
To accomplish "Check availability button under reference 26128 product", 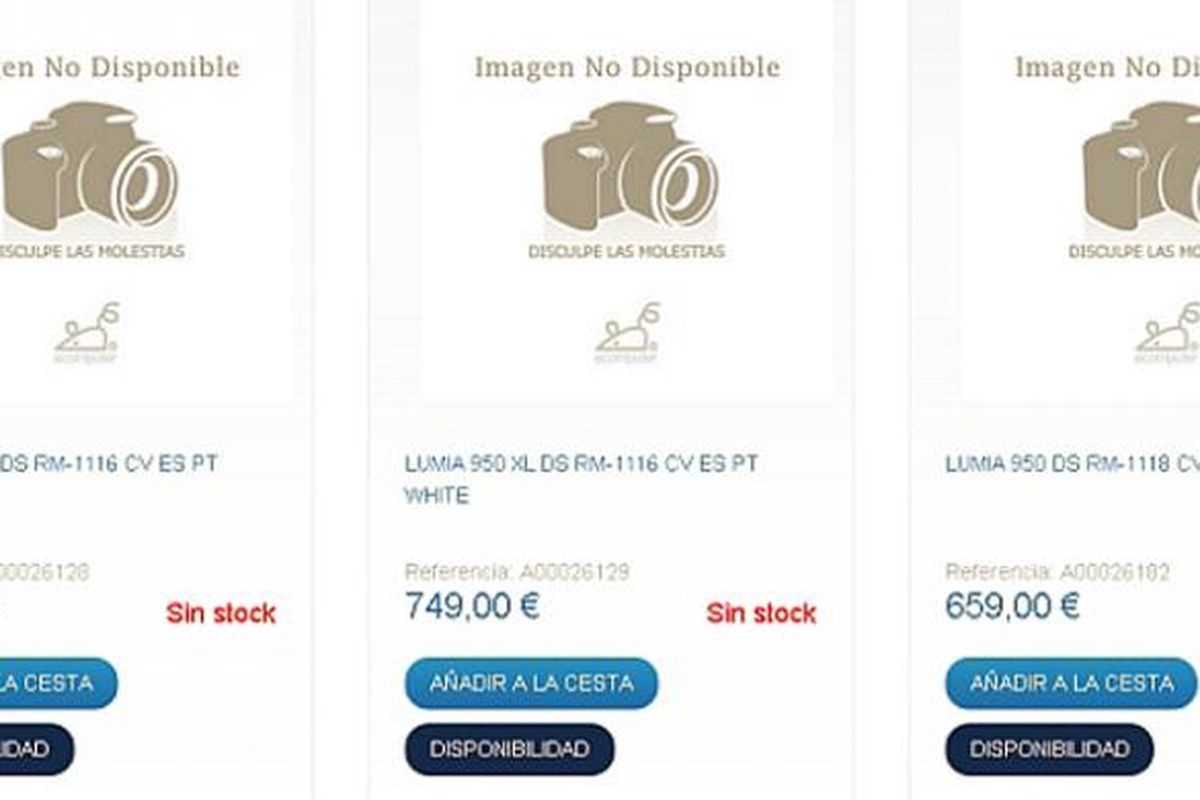I will pyautogui.click(x=30, y=749).
